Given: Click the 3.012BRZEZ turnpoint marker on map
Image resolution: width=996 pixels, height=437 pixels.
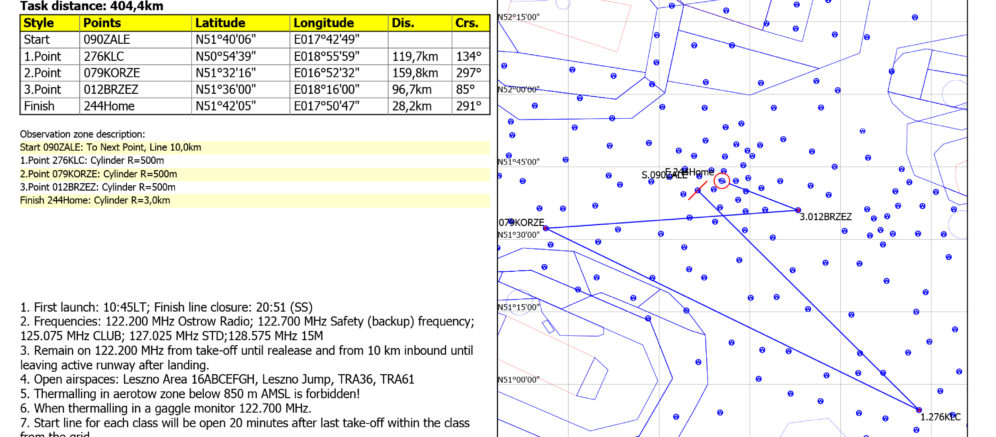Looking at the screenshot, I should (x=798, y=210).
